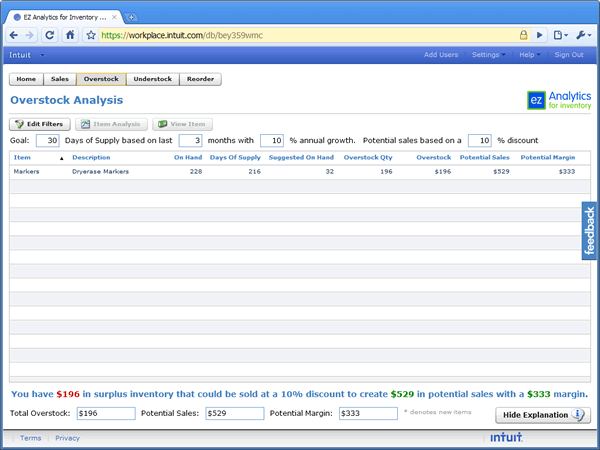Open a new browser tab
The image size is (600, 450).
click(x=131, y=17)
